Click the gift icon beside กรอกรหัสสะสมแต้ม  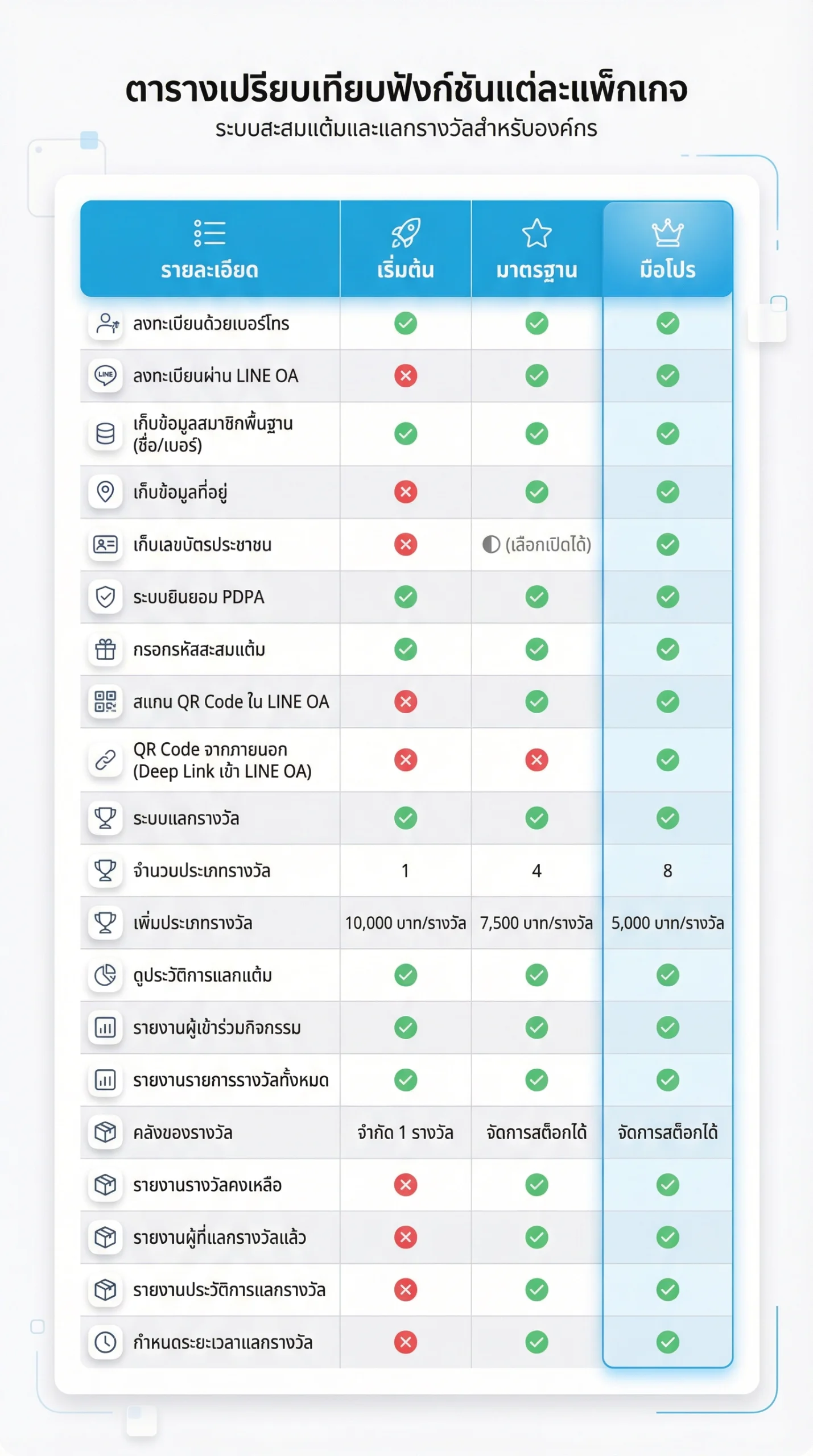105,649
